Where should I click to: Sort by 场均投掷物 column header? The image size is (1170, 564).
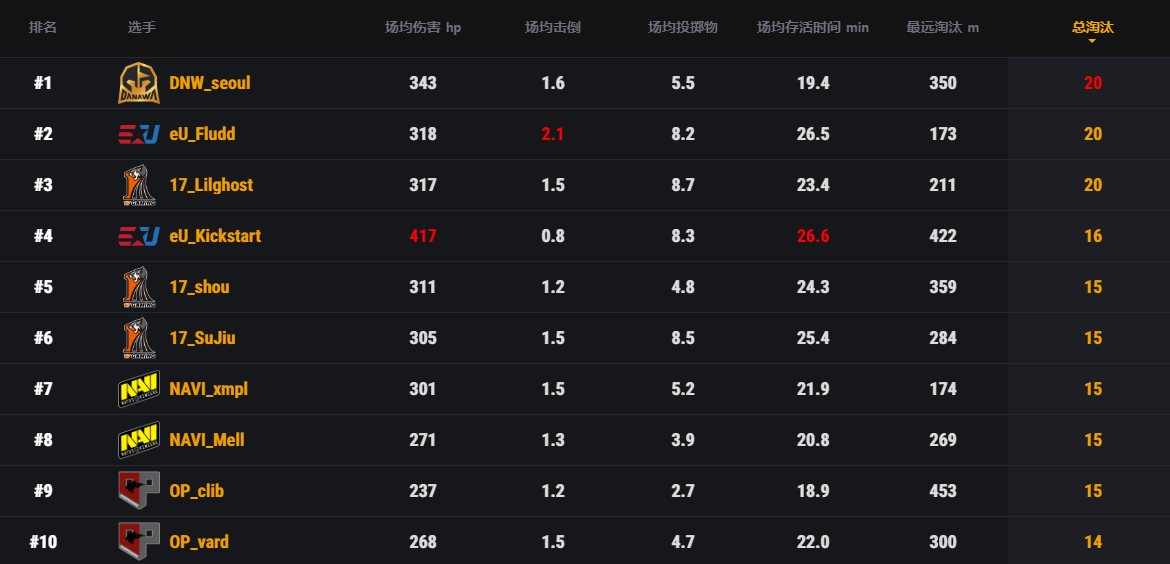683,28
